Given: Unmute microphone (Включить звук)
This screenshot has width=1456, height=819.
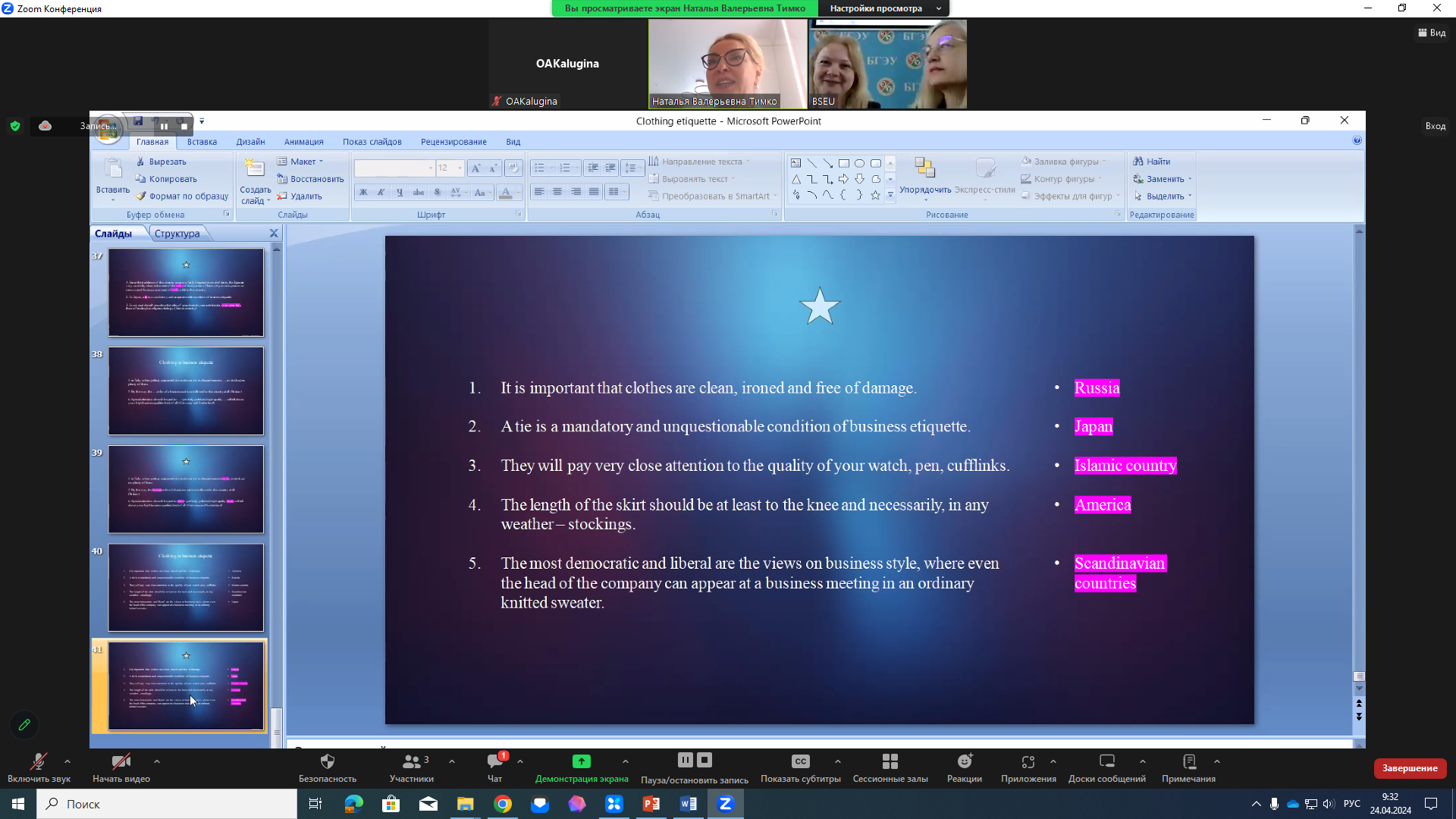Looking at the screenshot, I should pyautogui.click(x=38, y=761).
